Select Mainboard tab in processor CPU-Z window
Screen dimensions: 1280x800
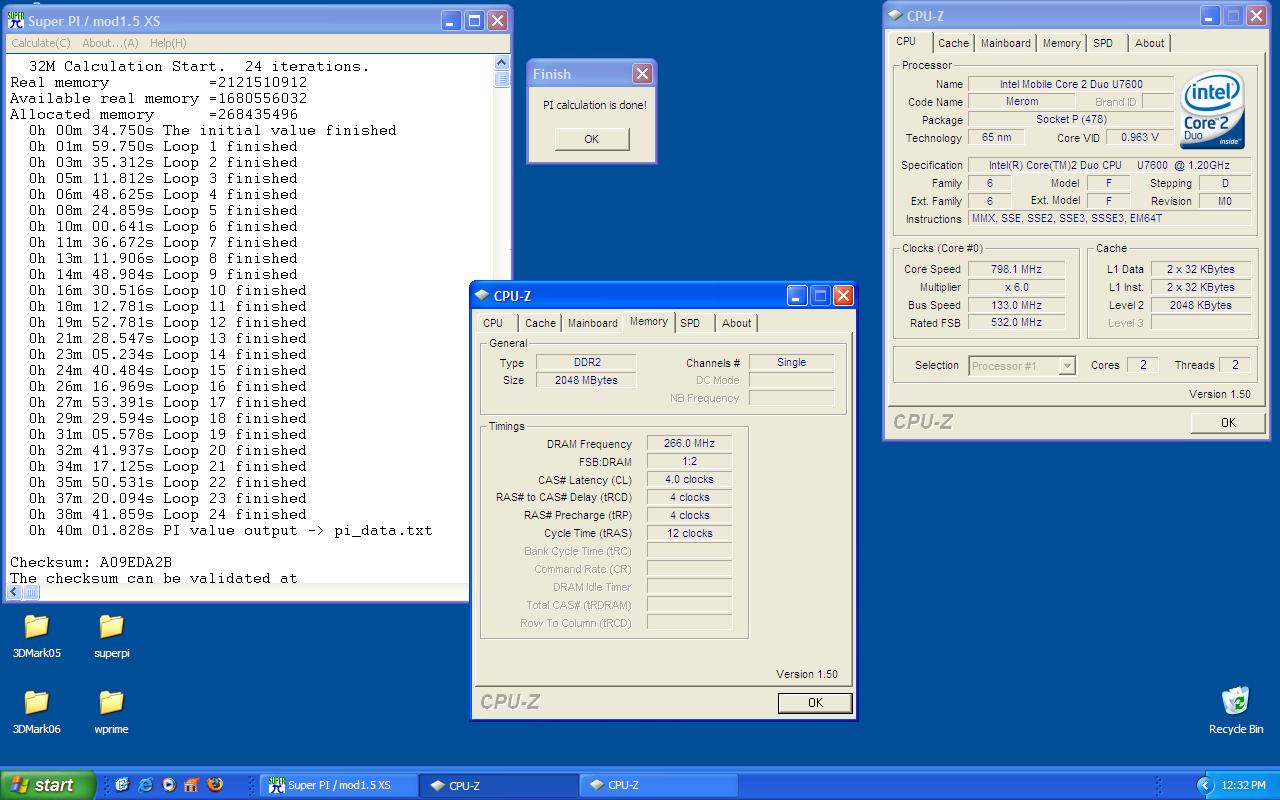1005,43
